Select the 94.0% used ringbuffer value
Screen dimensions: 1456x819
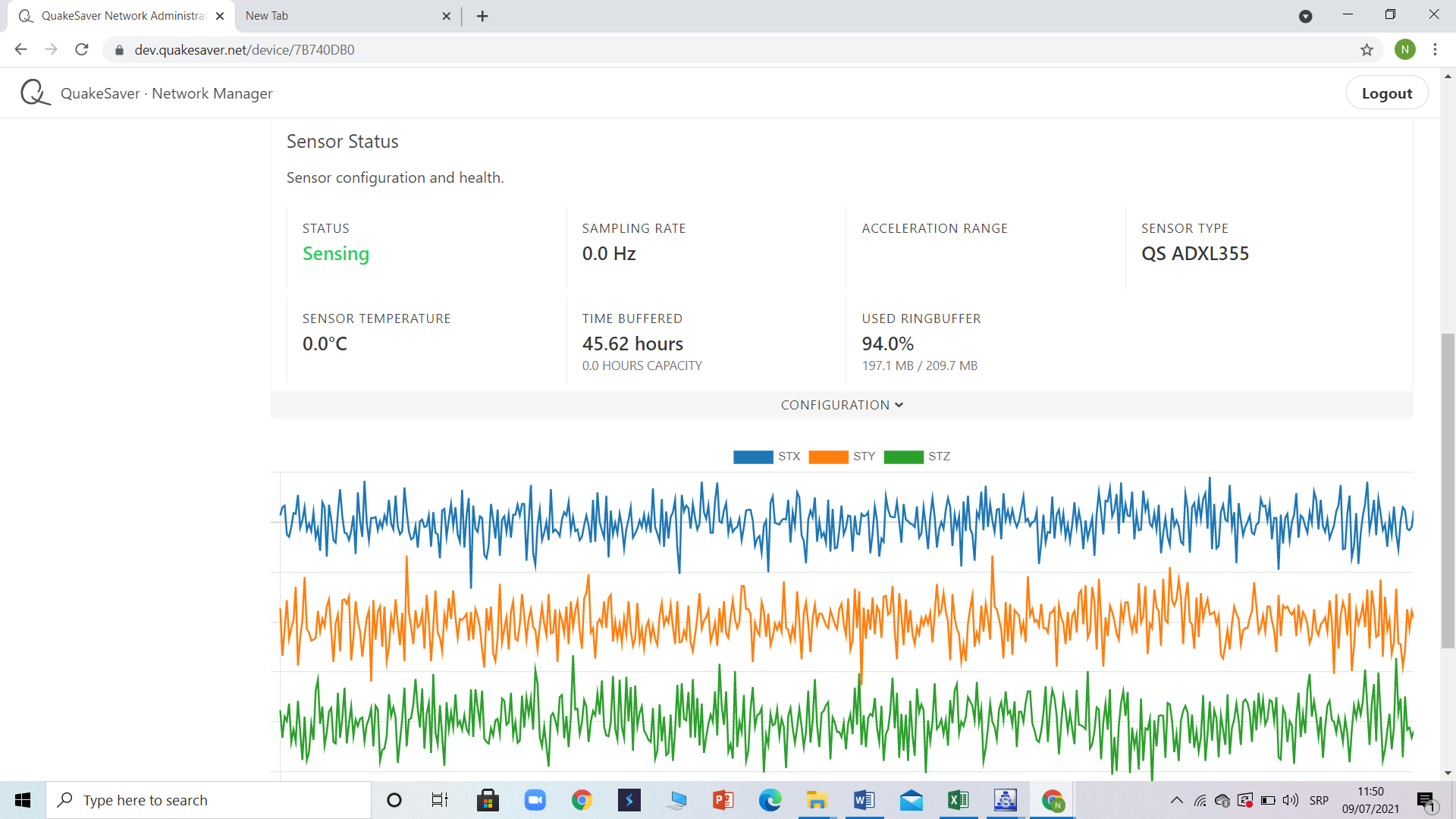pos(887,344)
